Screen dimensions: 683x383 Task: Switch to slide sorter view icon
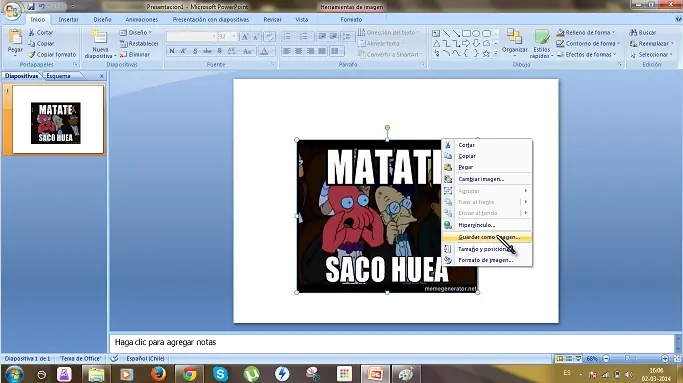coord(569,359)
